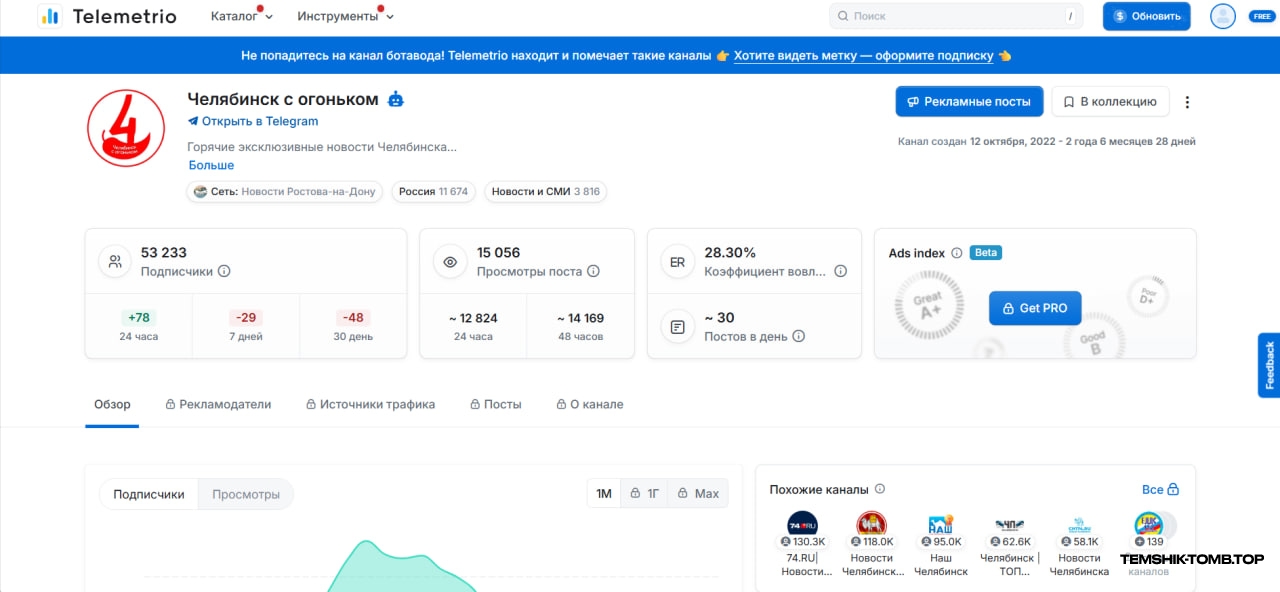Open Челябинск ТОП 62.6K channel
The width and height of the screenshot is (1280, 592).
[x=1010, y=544]
